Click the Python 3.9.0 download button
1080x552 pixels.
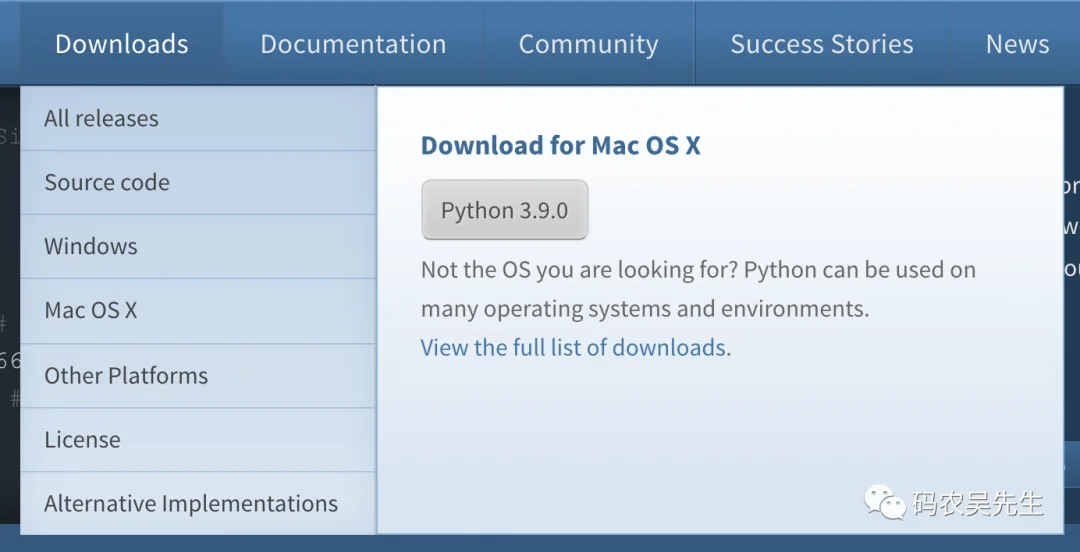504,210
